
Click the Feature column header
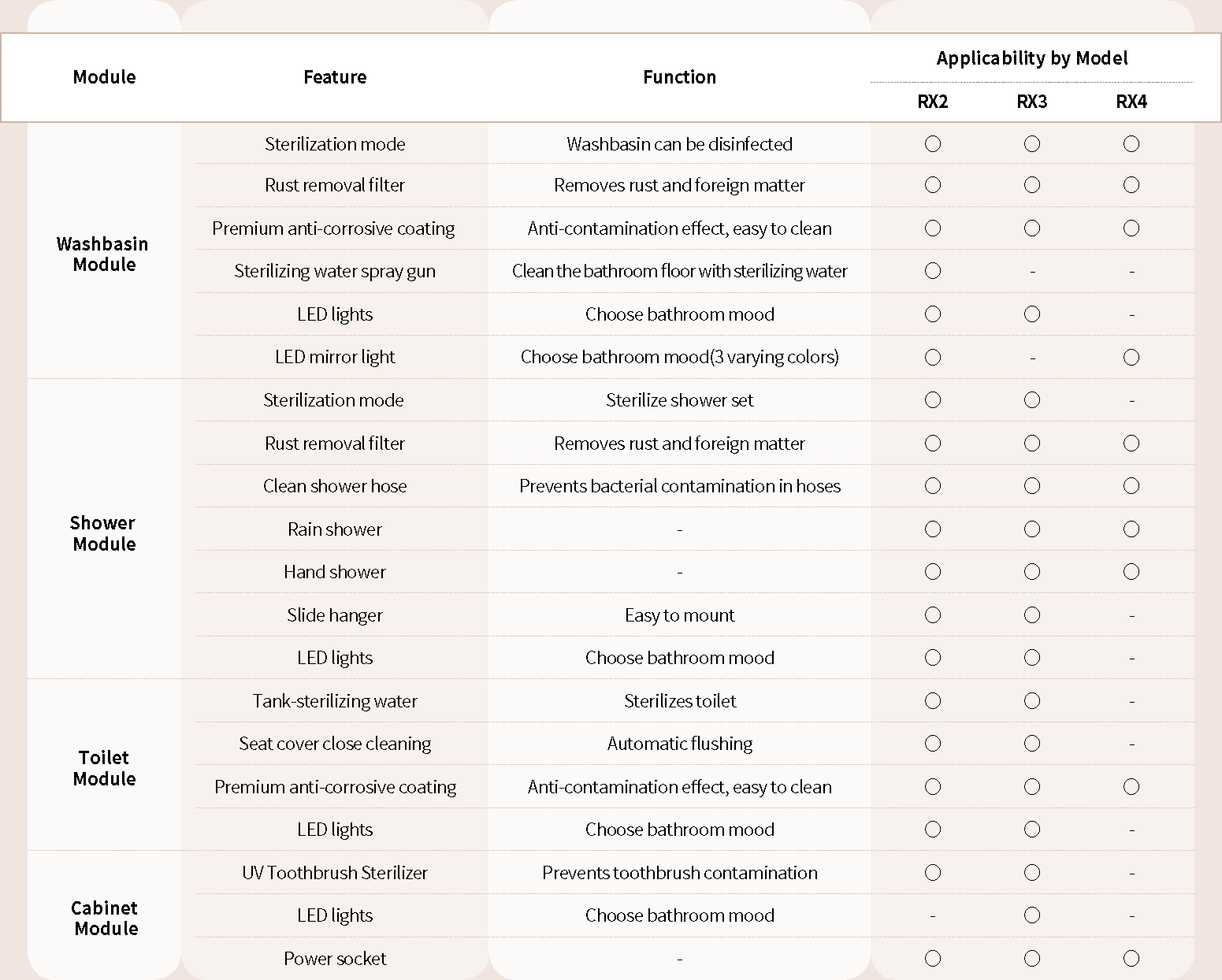pyautogui.click(x=335, y=77)
